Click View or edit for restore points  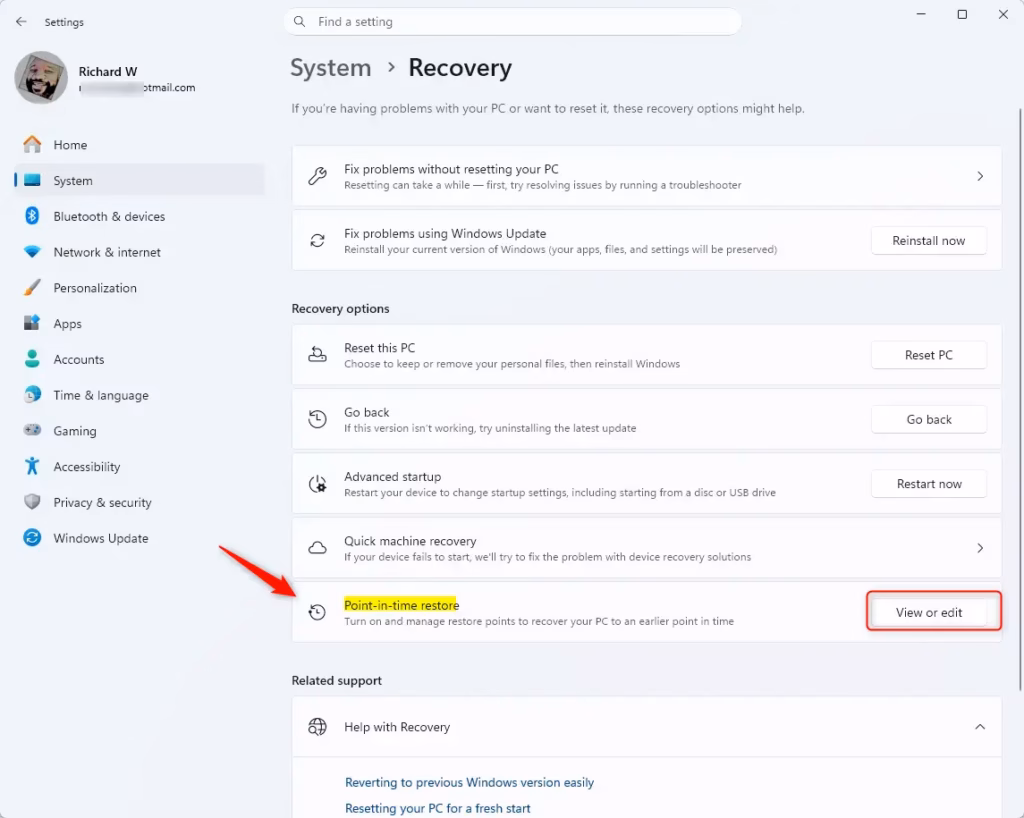[x=929, y=612]
